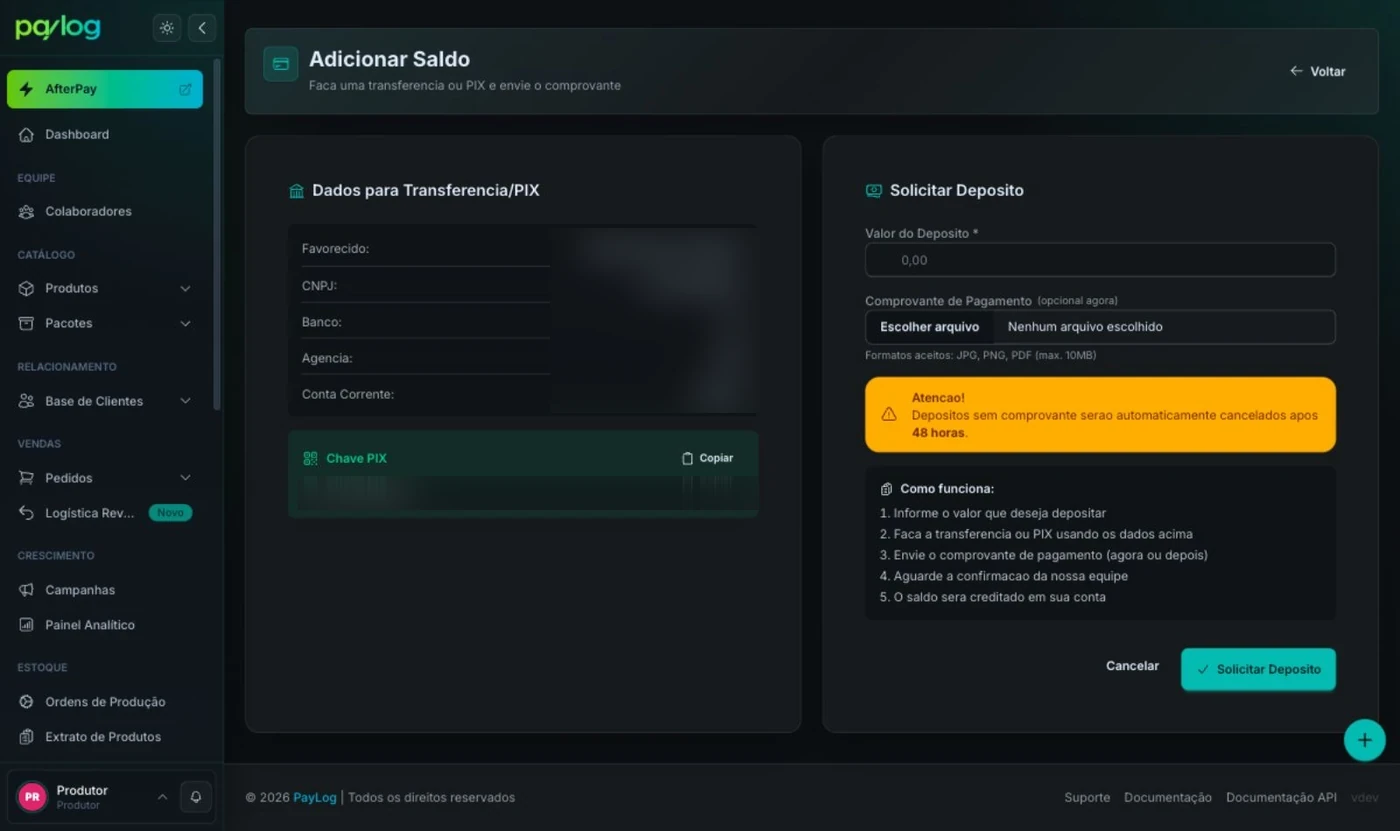Click the Pacotes archive icon
1400x831 pixels.
coord(26,323)
